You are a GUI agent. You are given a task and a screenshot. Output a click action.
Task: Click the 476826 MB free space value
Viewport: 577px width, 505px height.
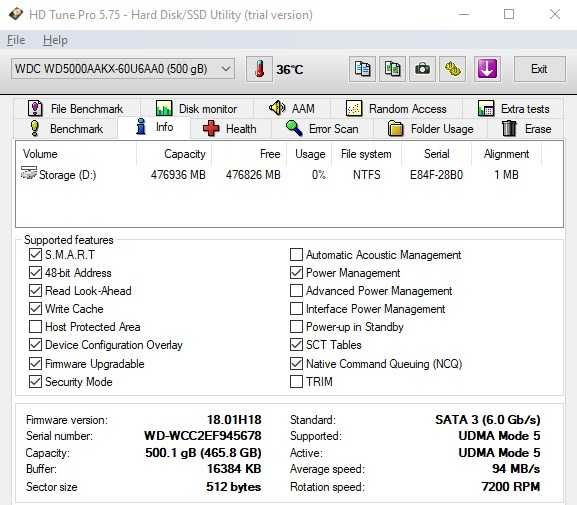pos(253,174)
